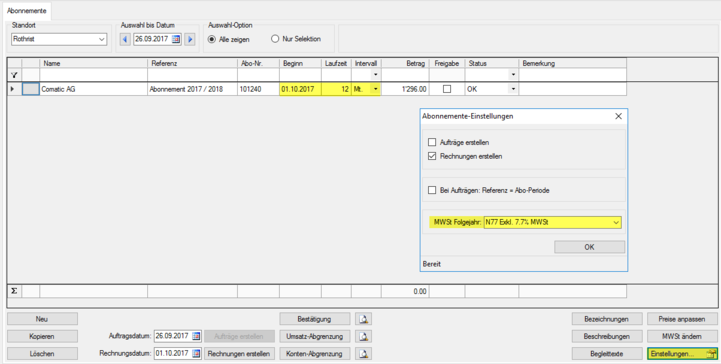This screenshot has width=721, height=364.
Task: Enable Aufträge erstellen checkbox
Action: tap(432, 142)
